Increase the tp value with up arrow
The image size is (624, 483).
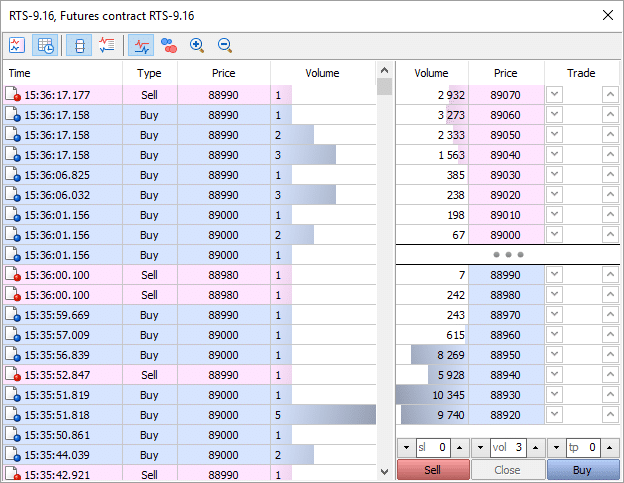click(609, 447)
